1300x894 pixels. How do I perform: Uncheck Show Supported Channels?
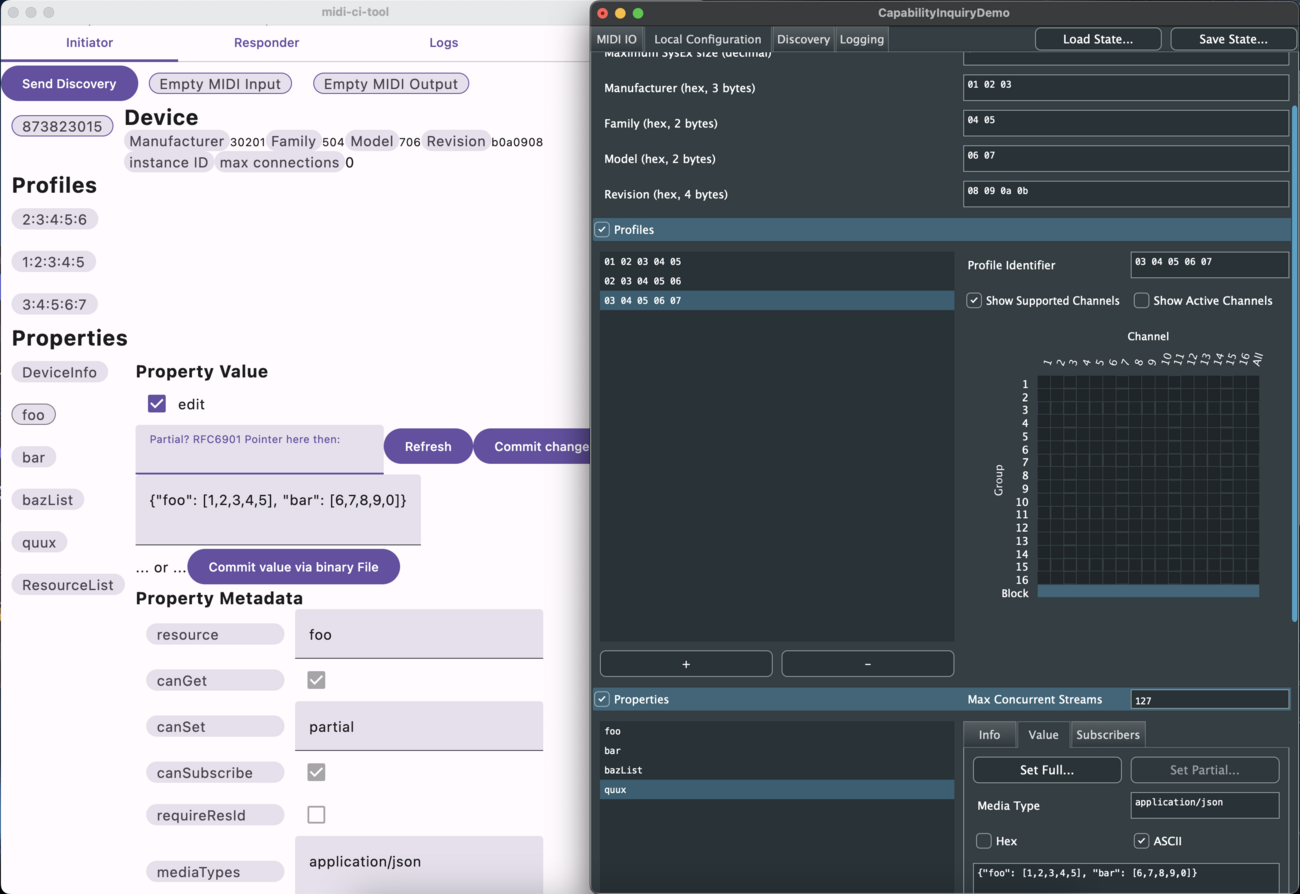pos(974,301)
